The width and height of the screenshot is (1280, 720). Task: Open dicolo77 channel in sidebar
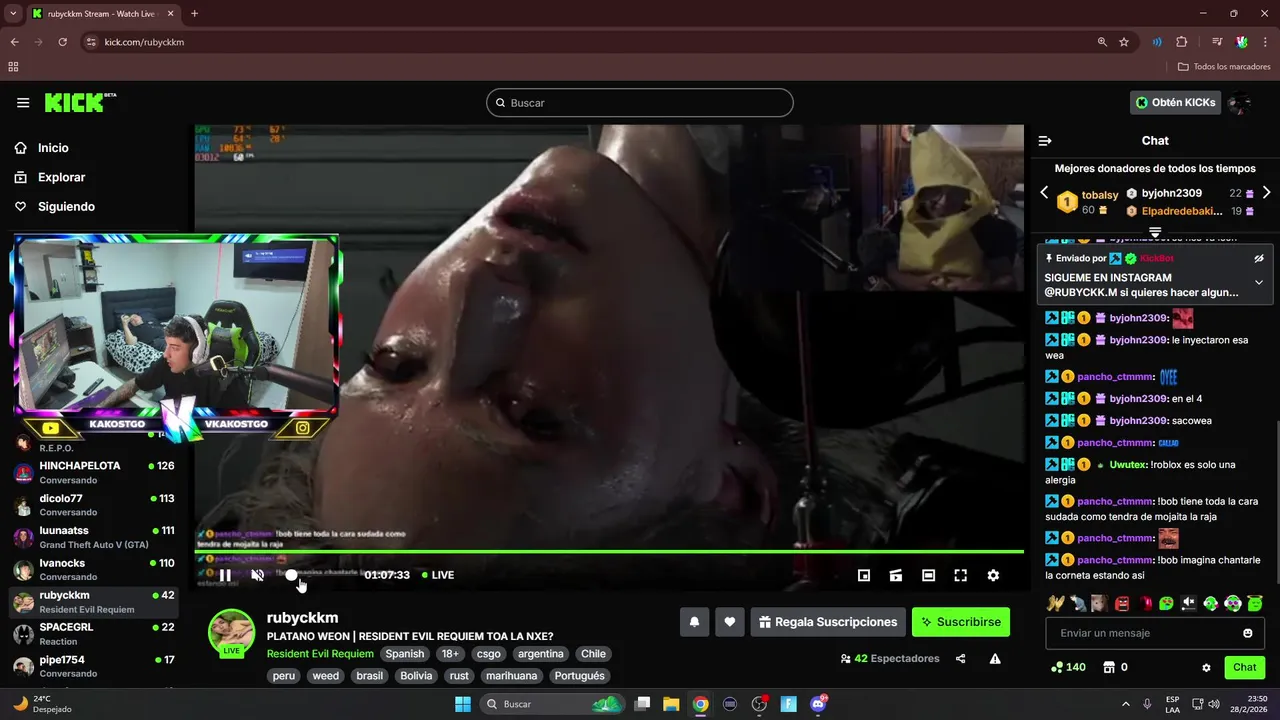pos(94,505)
